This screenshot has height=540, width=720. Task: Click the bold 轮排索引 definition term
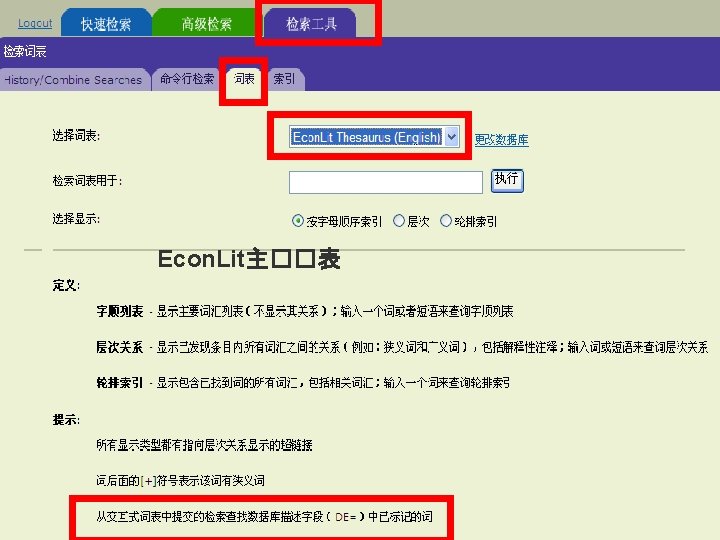pos(120,382)
